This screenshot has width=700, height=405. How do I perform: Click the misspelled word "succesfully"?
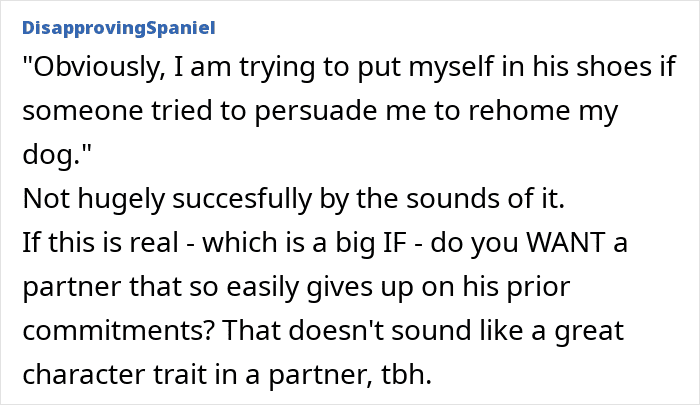point(242,198)
